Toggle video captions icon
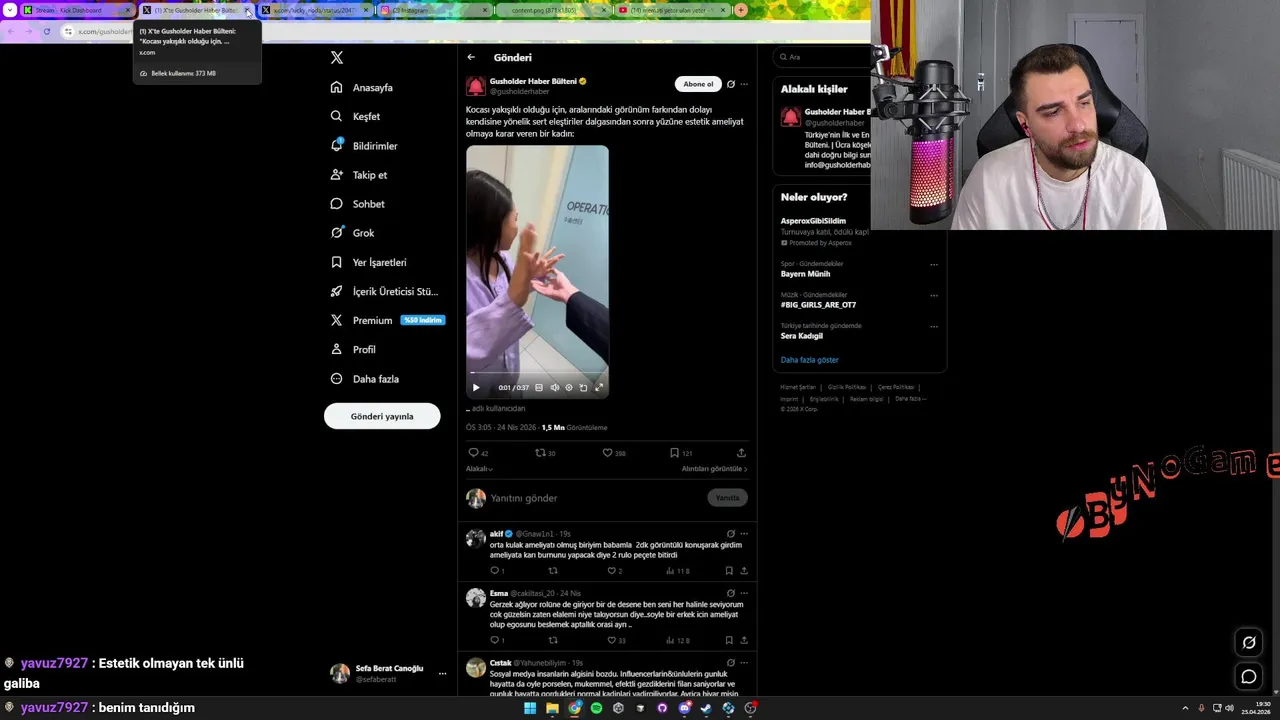 click(x=539, y=387)
